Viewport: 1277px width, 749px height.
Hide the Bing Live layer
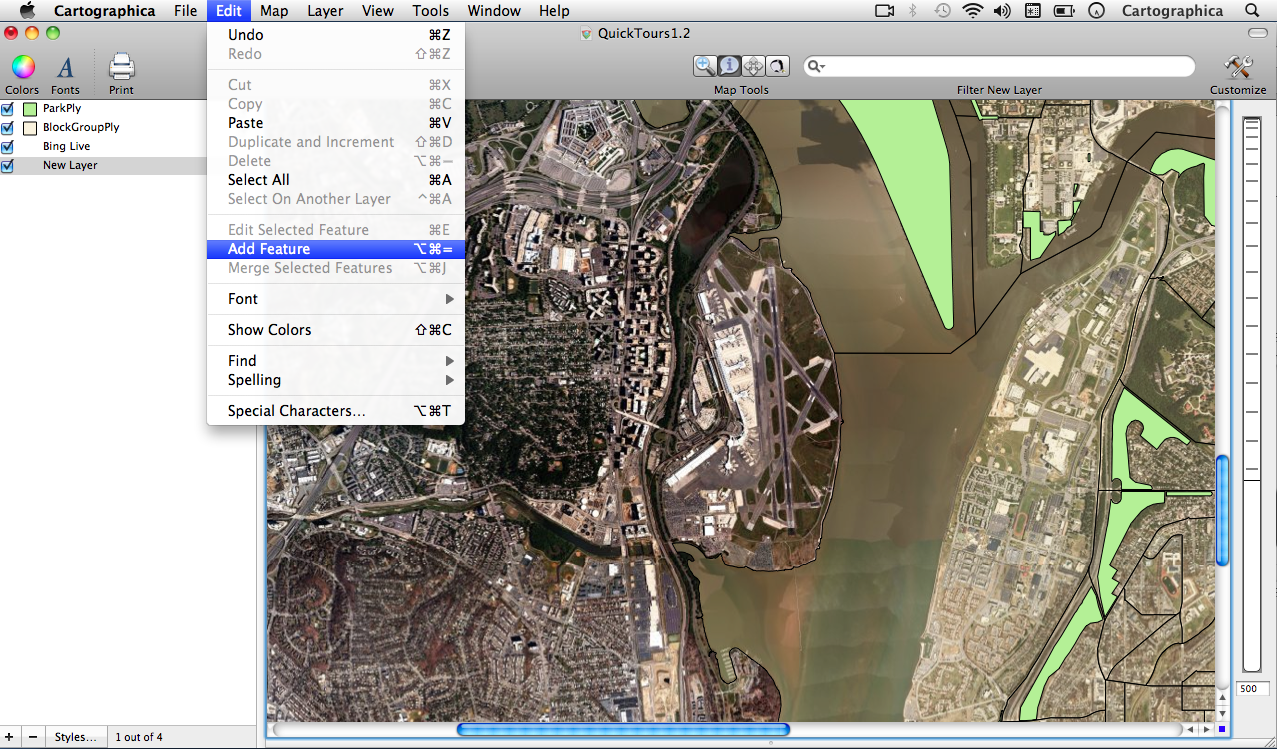pos(8,147)
